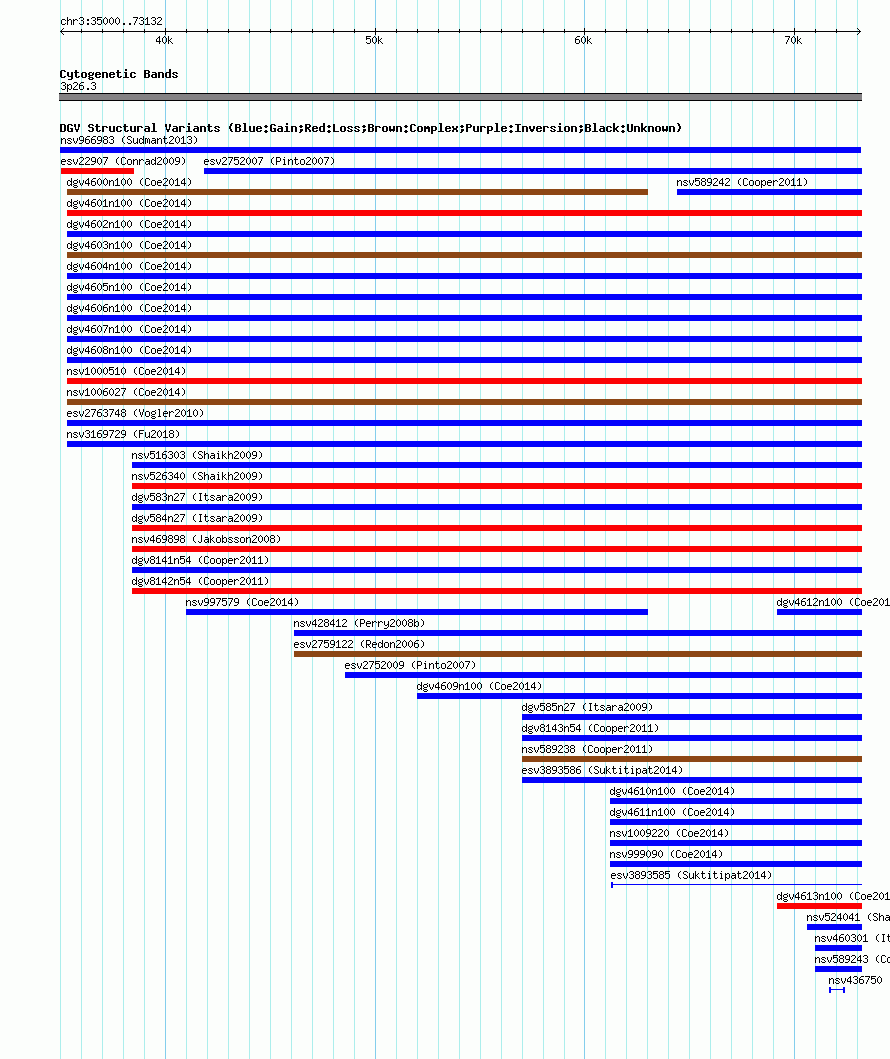The image size is (890, 1059).
Task: Open variant dgv4600n100 (Coe2014)
Action: click(129, 182)
